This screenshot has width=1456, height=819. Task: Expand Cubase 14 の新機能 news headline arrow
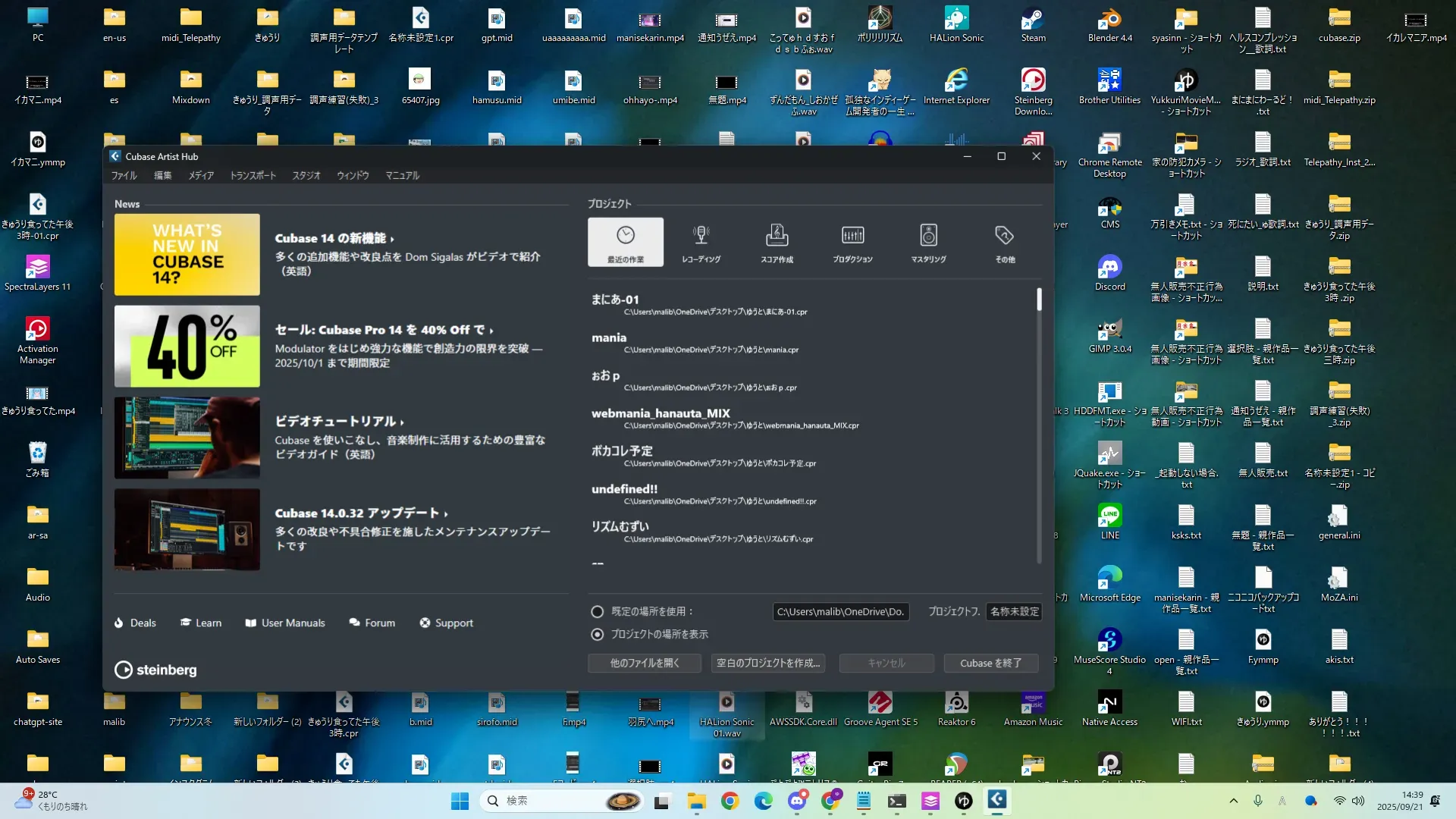click(x=392, y=239)
